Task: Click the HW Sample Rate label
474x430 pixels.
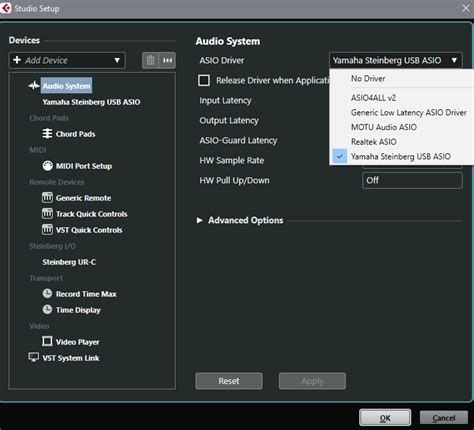Action: (231, 160)
